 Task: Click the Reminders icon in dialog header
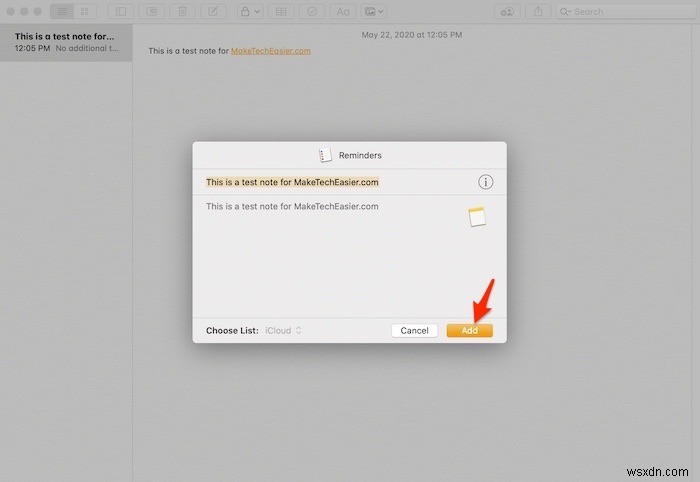(325, 155)
